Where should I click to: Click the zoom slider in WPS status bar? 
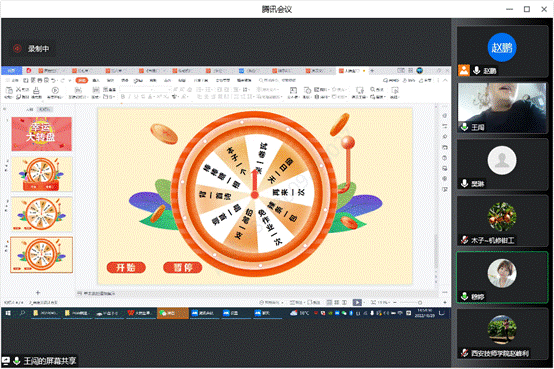click(x=410, y=303)
